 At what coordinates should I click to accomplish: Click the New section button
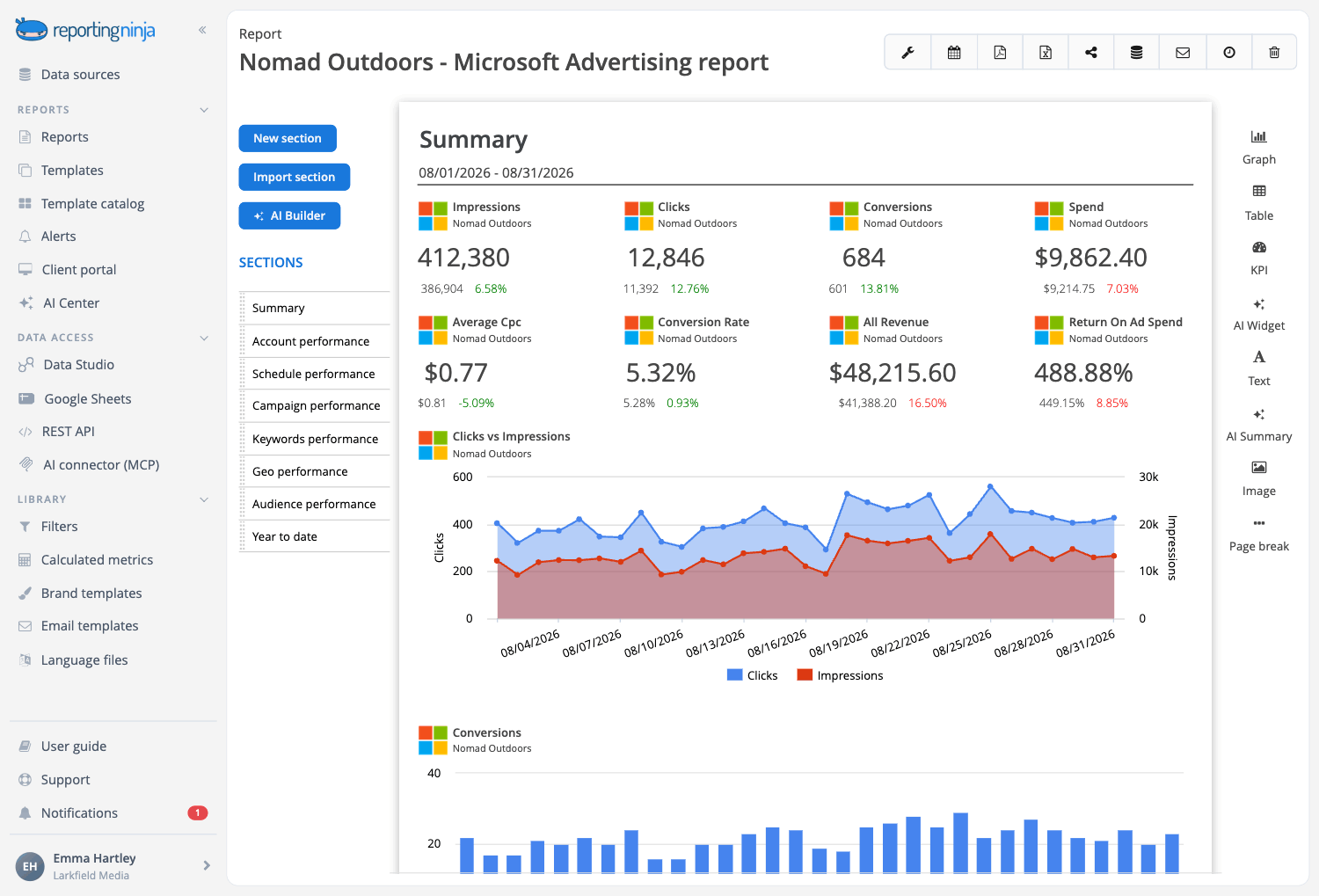(288, 138)
